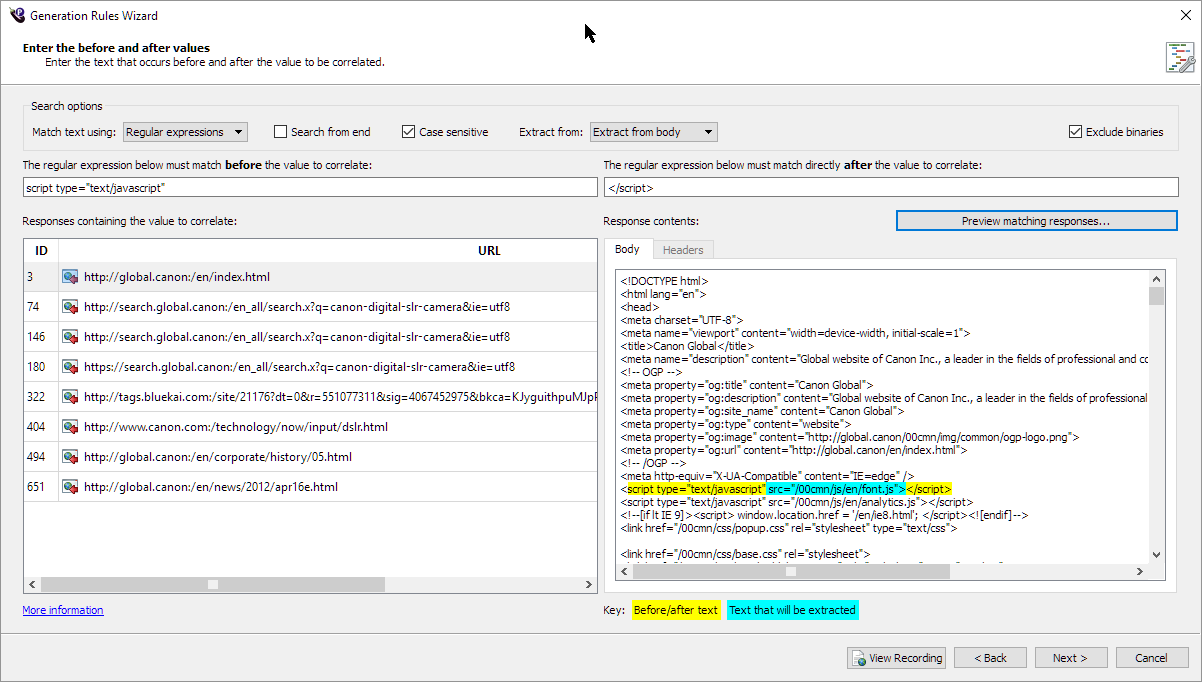
Task: Click Preview matching responses button
Action: click(x=1036, y=221)
